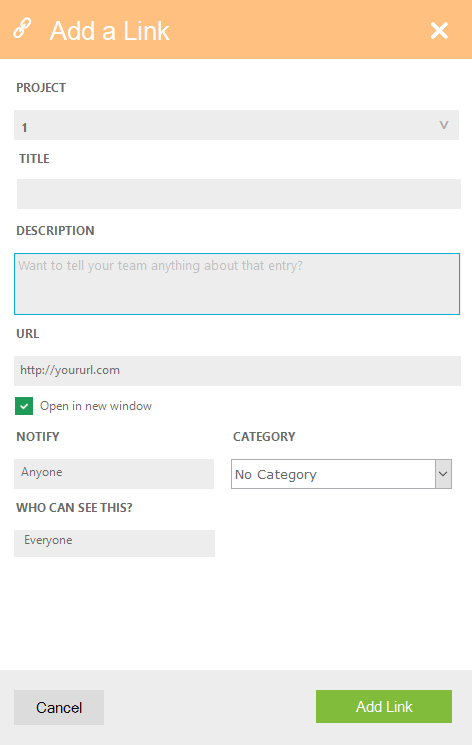Click the PROJECT label text
The image size is (472, 745).
[41, 87]
